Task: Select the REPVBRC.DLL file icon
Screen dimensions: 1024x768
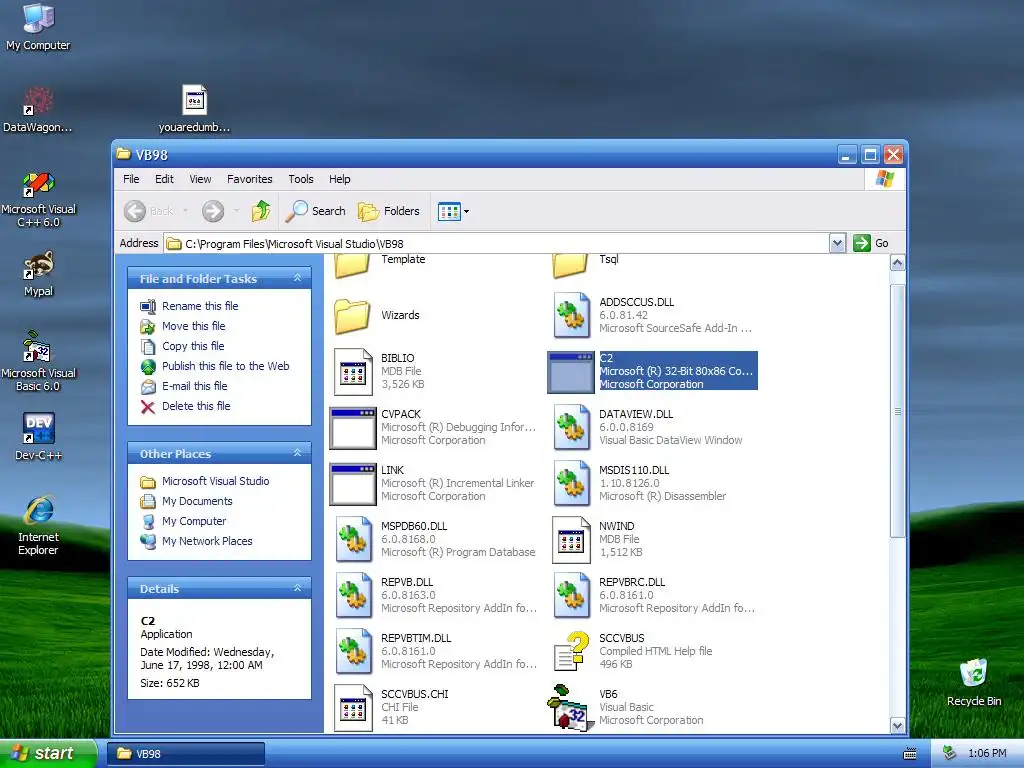Action: click(572, 596)
